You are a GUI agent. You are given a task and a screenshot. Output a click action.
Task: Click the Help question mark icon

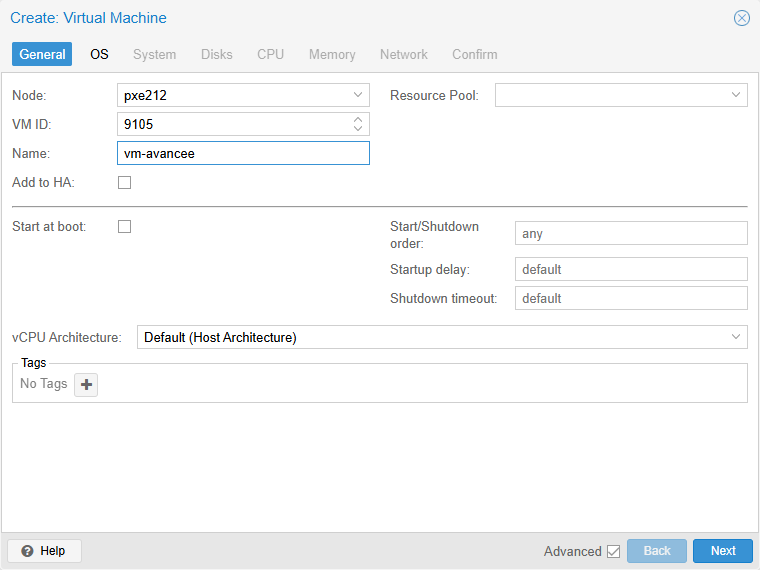pyautogui.click(x=28, y=551)
